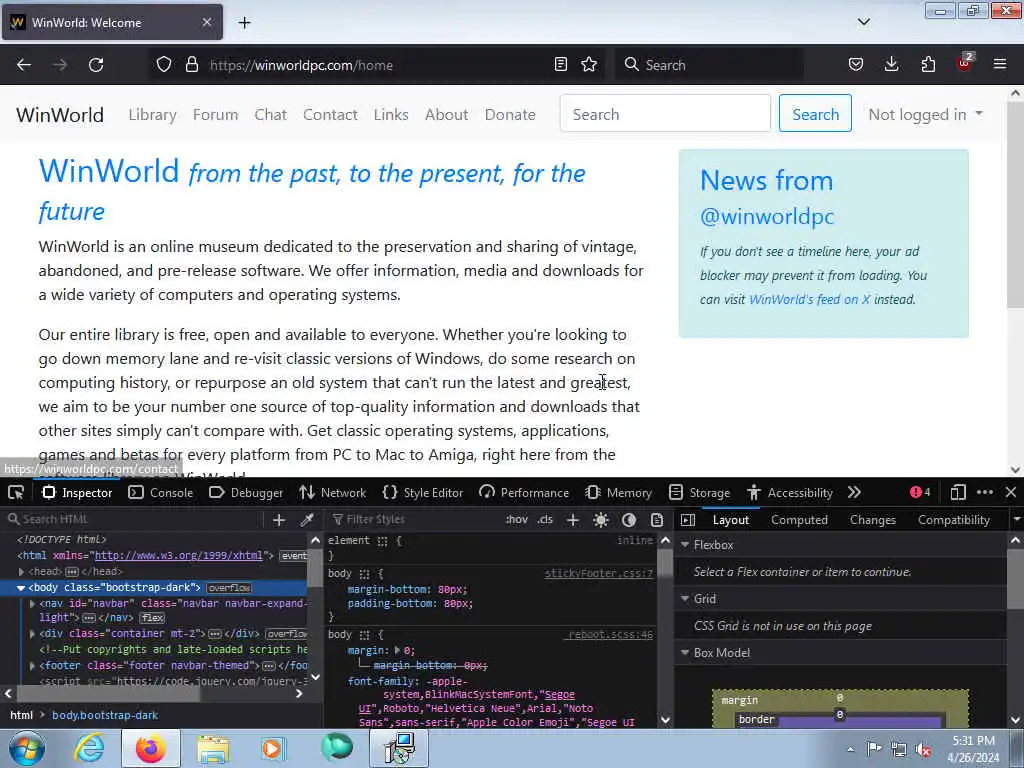Open devtools customize three-dots menu
Viewport: 1024px width, 768px height.
[x=985, y=492]
